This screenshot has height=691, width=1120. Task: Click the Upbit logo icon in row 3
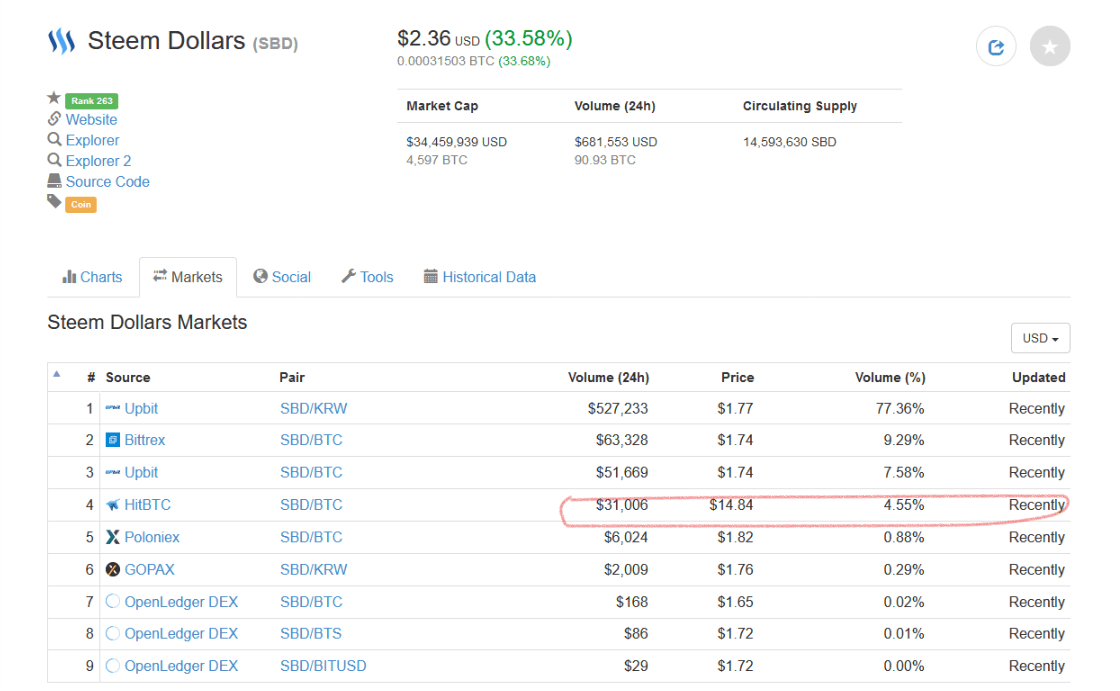113,472
